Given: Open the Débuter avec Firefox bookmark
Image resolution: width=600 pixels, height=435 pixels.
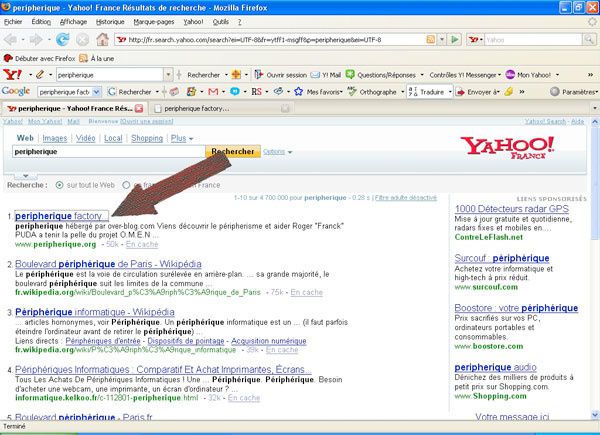Looking at the screenshot, I should (x=39, y=58).
